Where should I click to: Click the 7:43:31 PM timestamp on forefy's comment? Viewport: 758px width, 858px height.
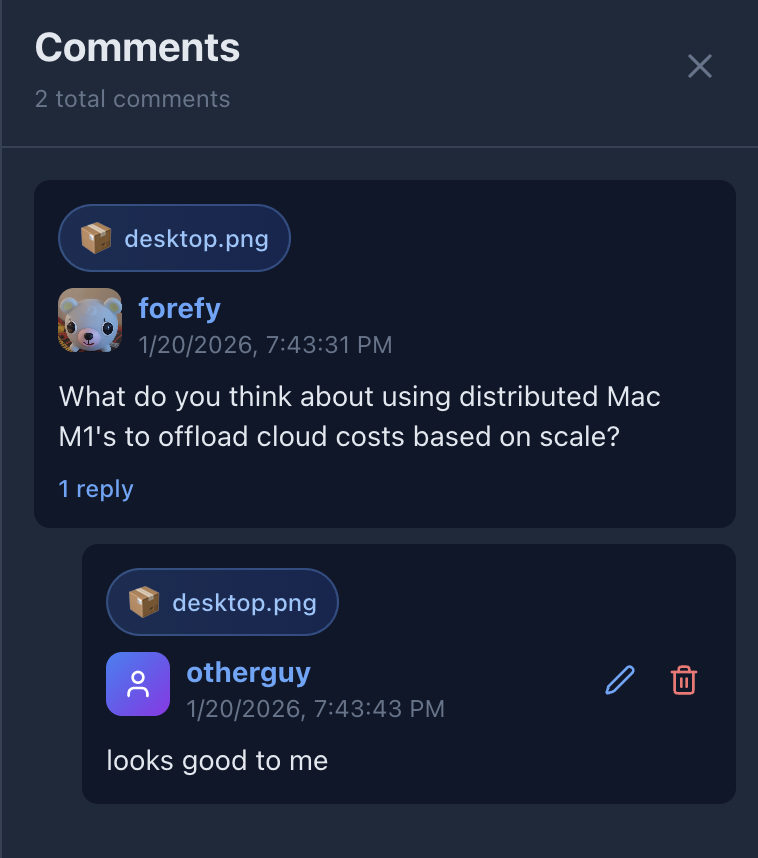(x=329, y=345)
